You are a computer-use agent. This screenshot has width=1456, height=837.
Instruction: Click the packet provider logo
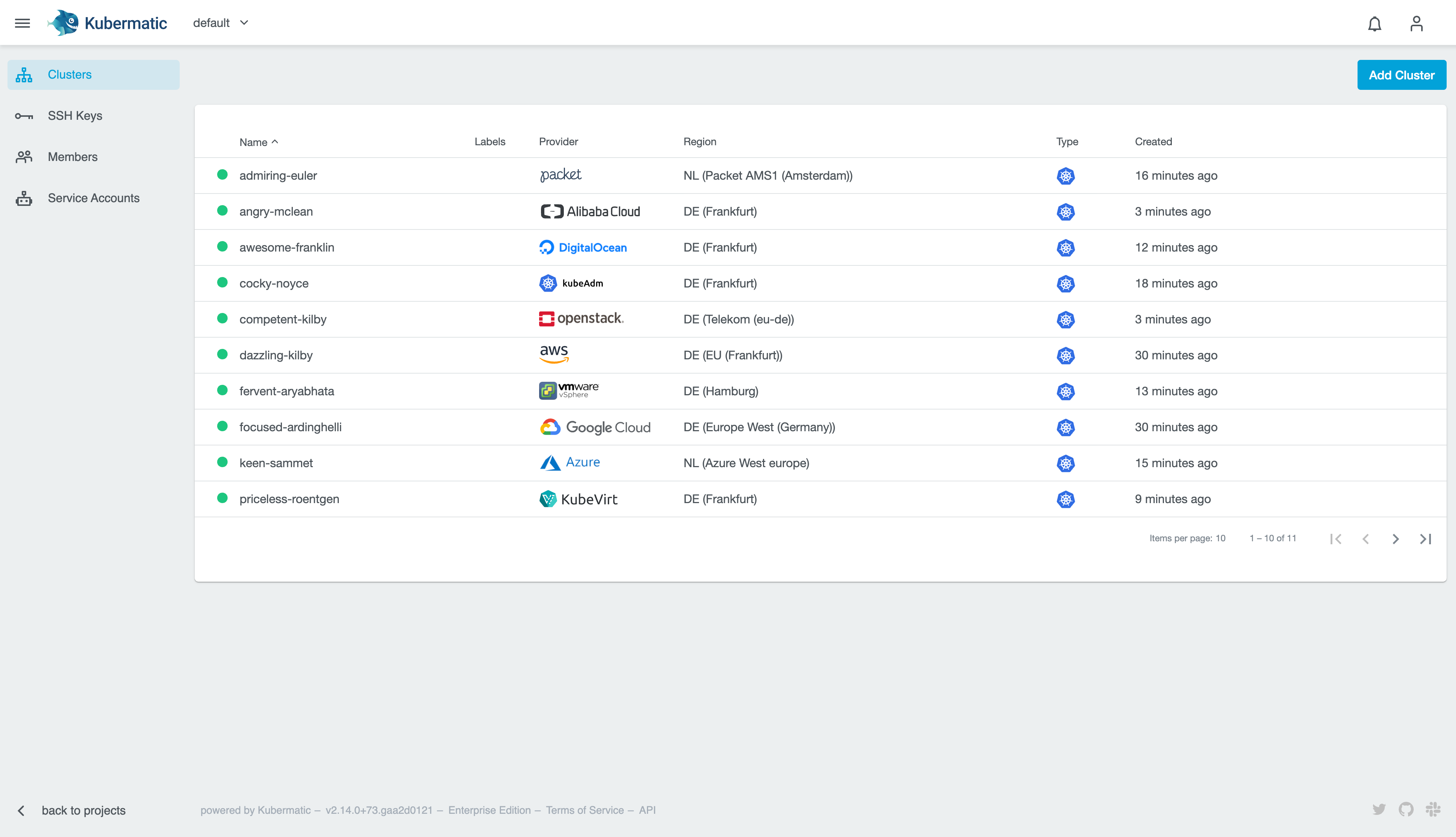click(x=560, y=175)
